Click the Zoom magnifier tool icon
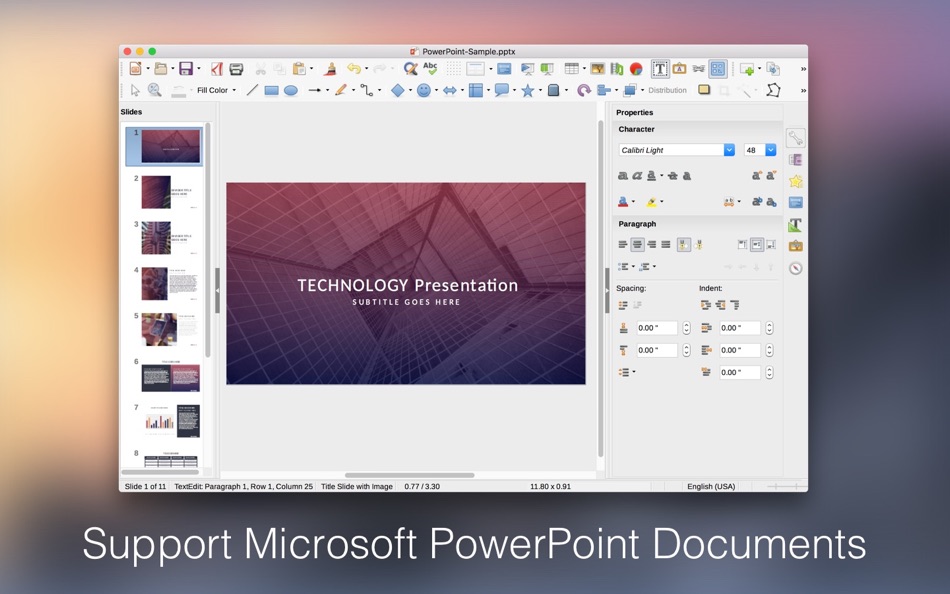Image resolution: width=950 pixels, height=594 pixels. 154,90
